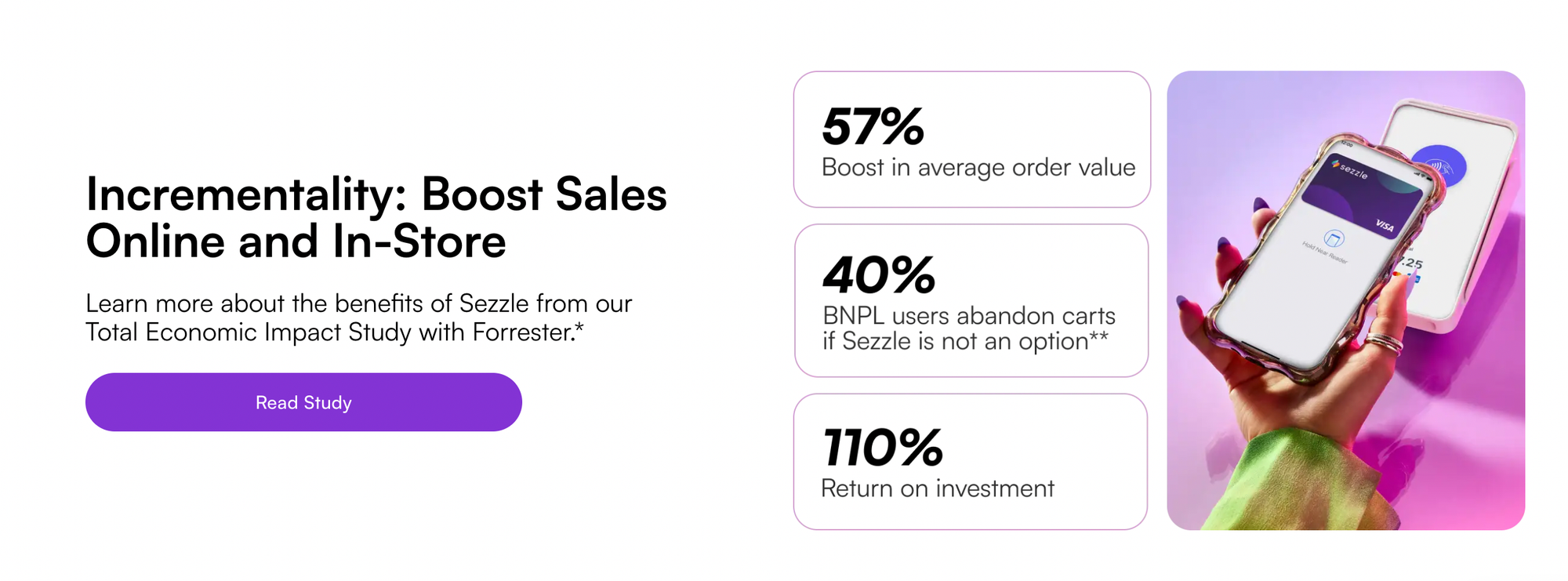Select the 40% statistic number
The image size is (1568, 581).
(878, 275)
